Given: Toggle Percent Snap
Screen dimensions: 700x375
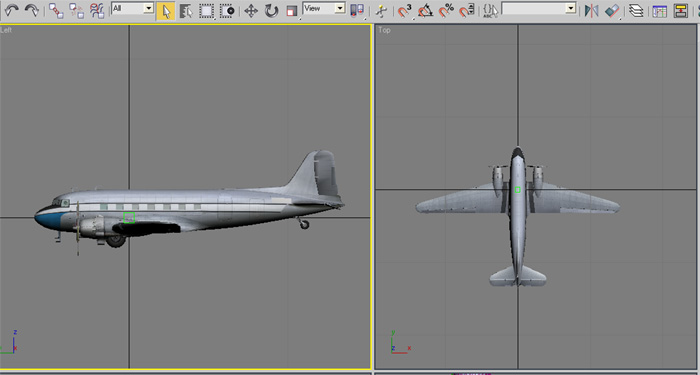Looking at the screenshot, I should (446, 11).
